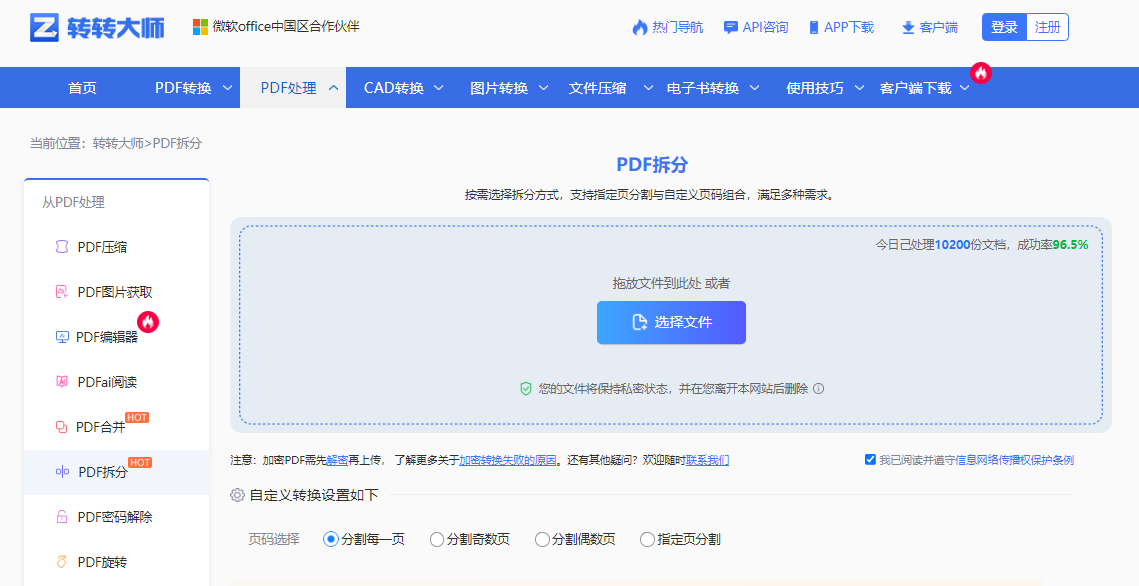Click the PDF合并 sidebar icon
Viewport: 1139px width, 586px height.
coord(62,427)
